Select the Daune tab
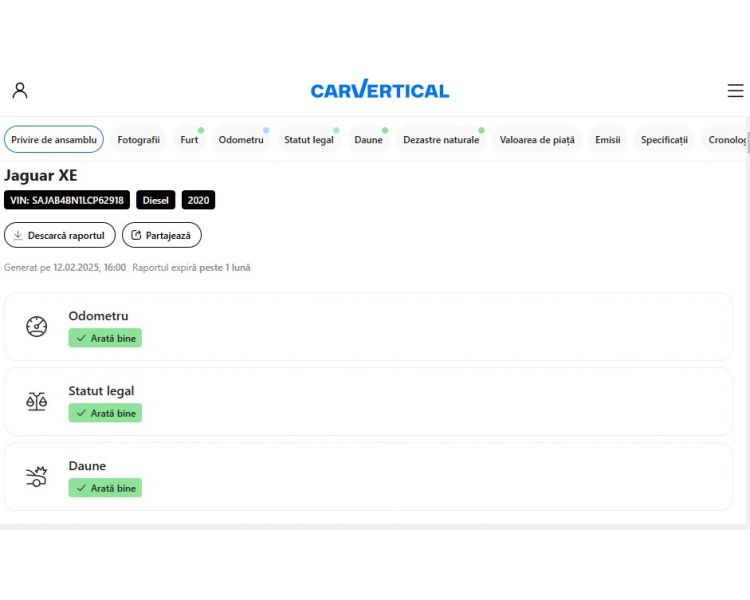 368,140
